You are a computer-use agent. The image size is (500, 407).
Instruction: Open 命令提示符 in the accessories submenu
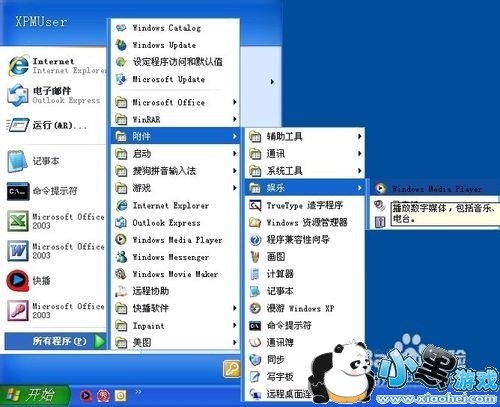pyautogui.click(x=305, y=325)
